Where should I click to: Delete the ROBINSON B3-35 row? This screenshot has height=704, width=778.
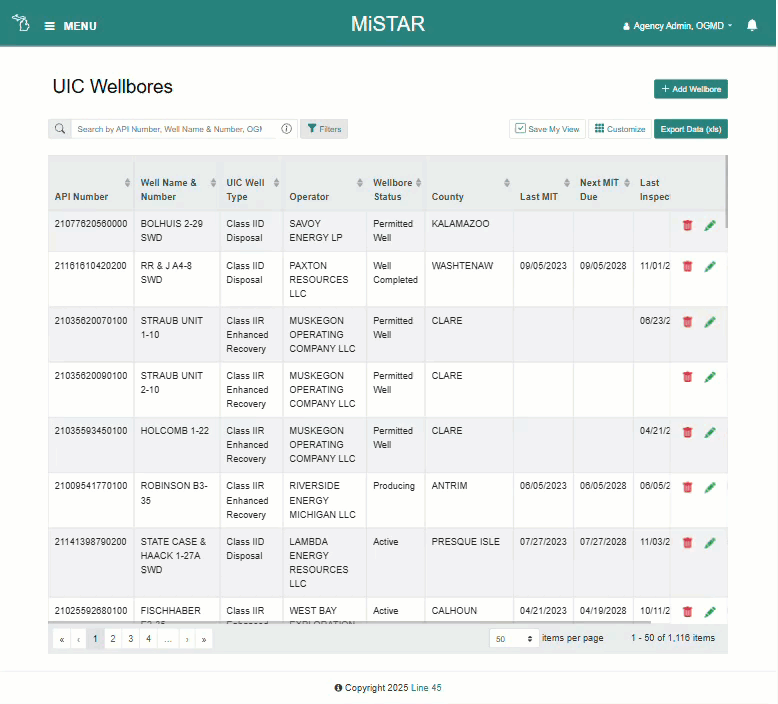point(687,487)
